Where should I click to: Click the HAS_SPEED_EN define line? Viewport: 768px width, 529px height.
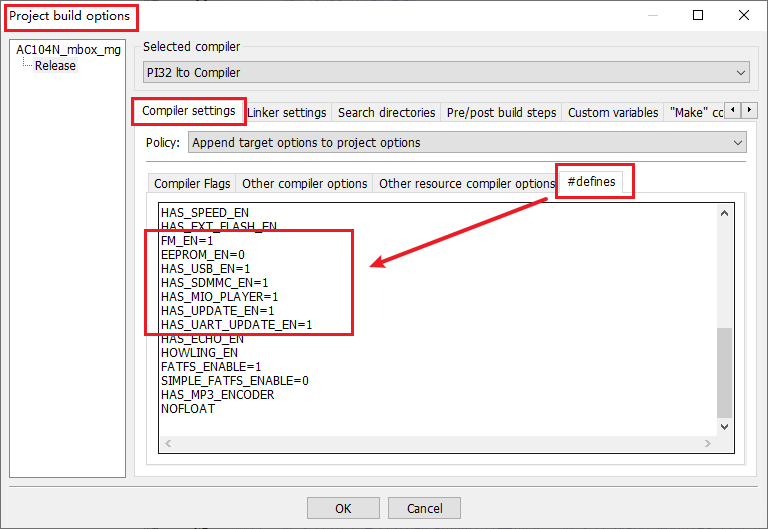(x=205, y=213)
